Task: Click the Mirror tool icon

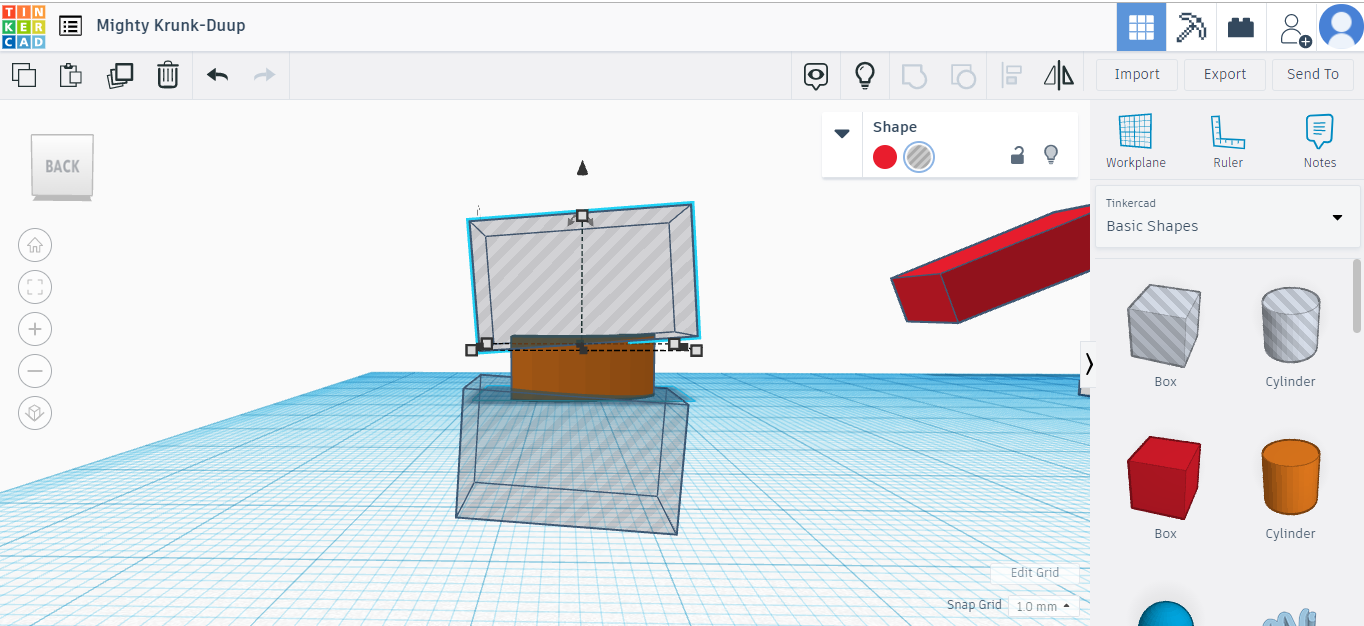Action: pyautogui.click(x=1059, y=75)
